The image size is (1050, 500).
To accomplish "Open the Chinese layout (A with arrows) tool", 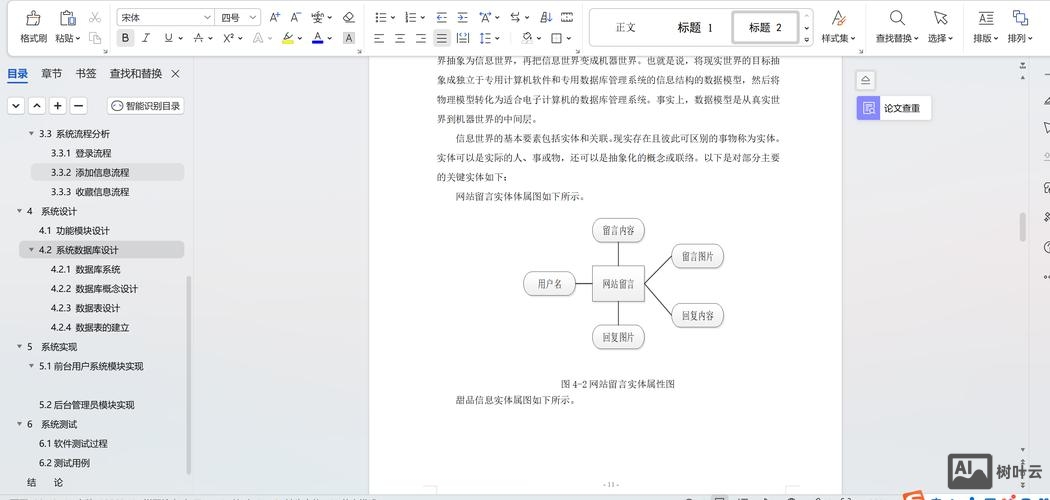I will 485,17.
